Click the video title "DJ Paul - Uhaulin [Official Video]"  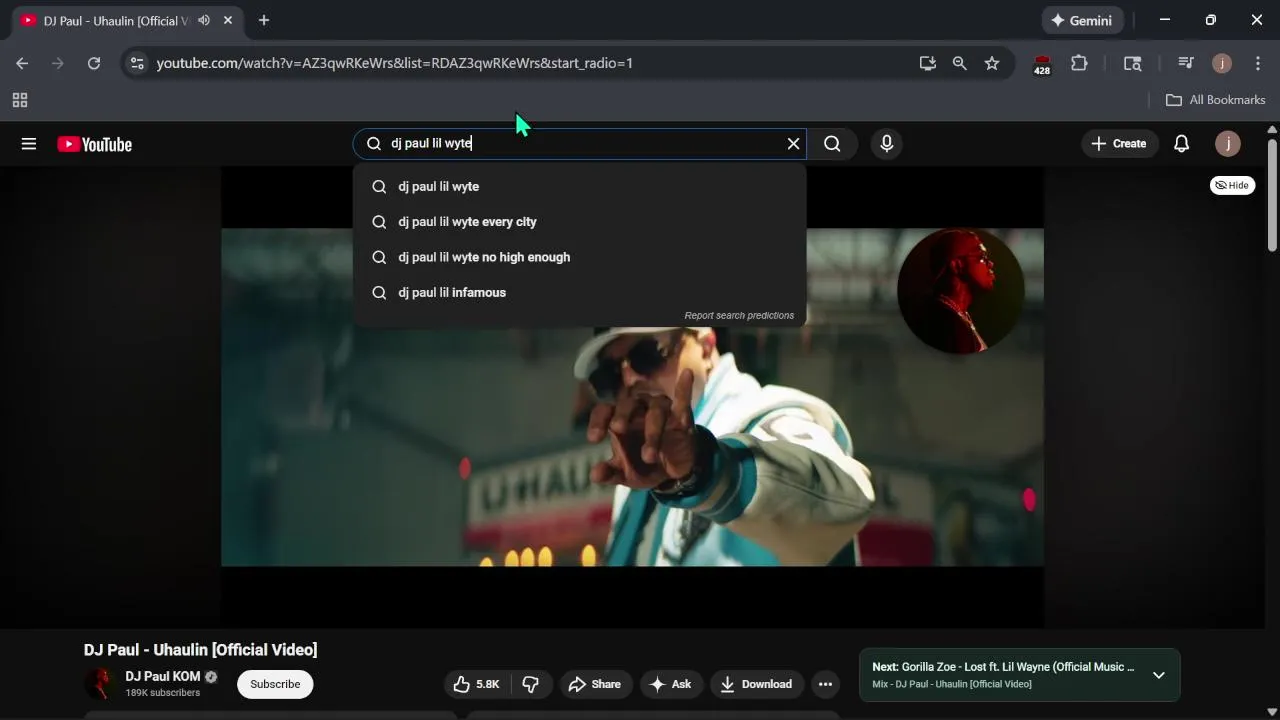pyautogui.click(x=200, y=650)
